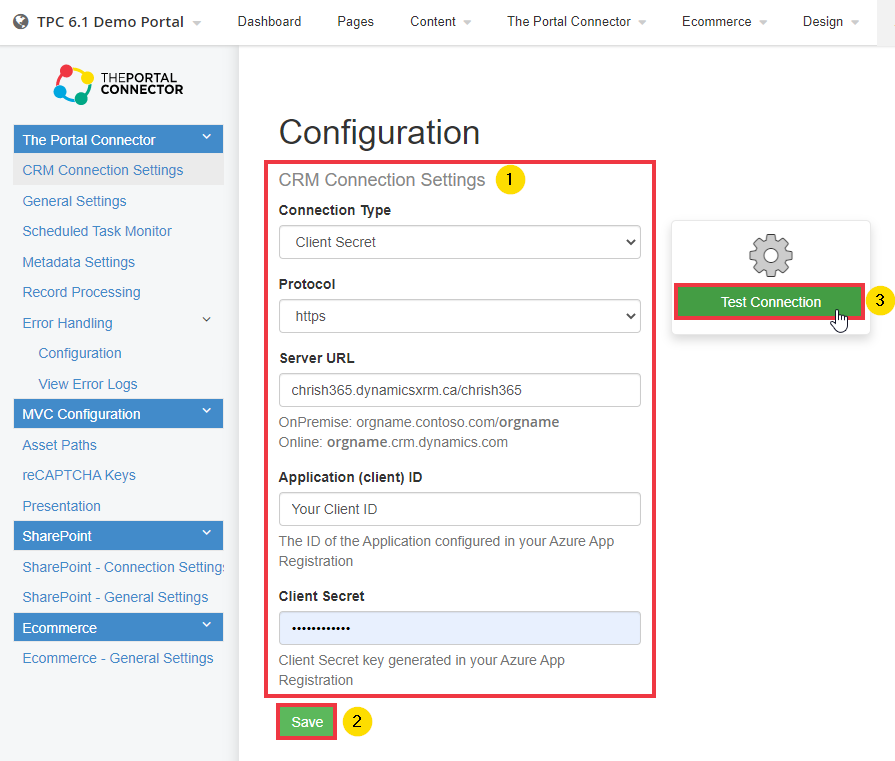Open Record Processing link
The image size is (895, 761).
tap(82, 292)
